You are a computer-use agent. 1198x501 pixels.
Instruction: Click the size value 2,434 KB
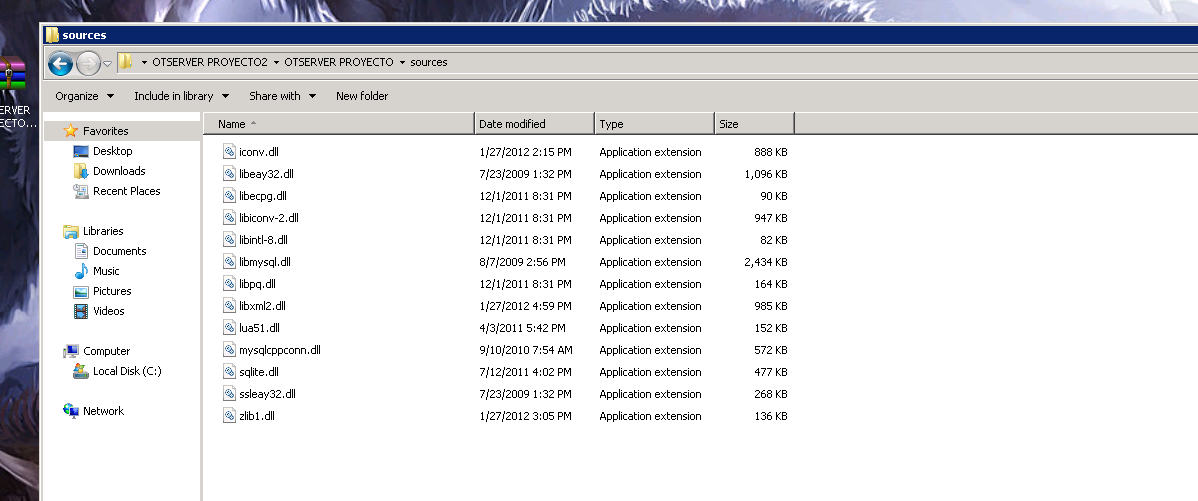766,262
